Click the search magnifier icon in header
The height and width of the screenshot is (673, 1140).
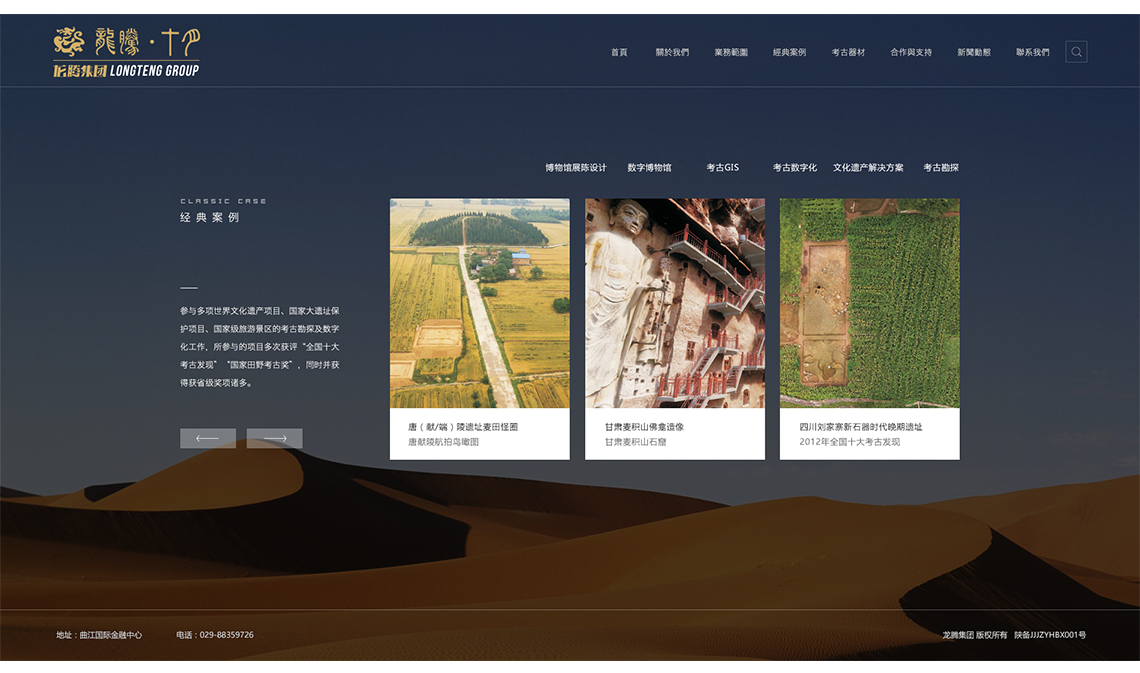[1076, 52]
